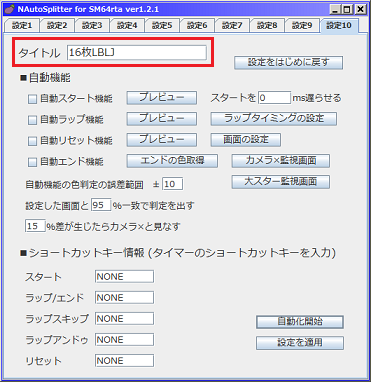The image size is (371, 382).
Task: Click the 自動化開始 button
Action: pyautogui.click(x=300, y=322)
